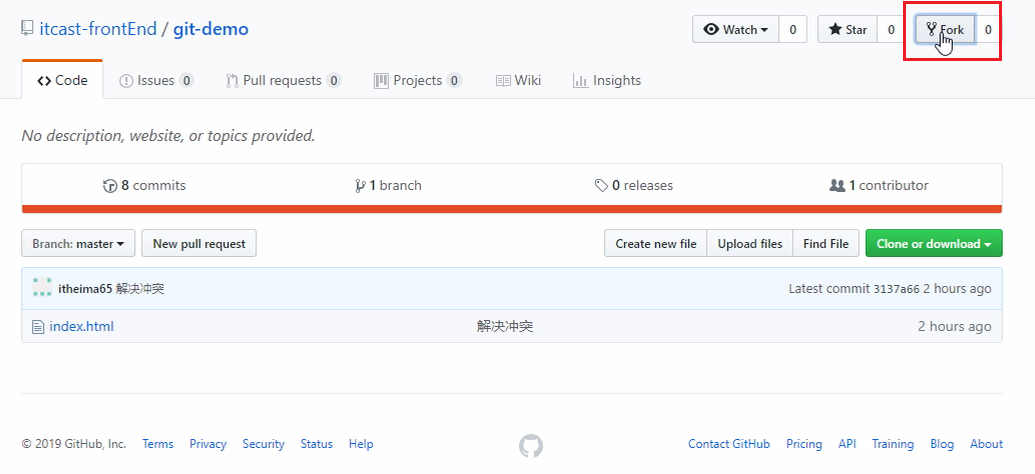Image resolution: width=1035 pixels, height=474 pixels.
Task: Click the GitHub Octocat logo in footer
Action: click(531, 446)
